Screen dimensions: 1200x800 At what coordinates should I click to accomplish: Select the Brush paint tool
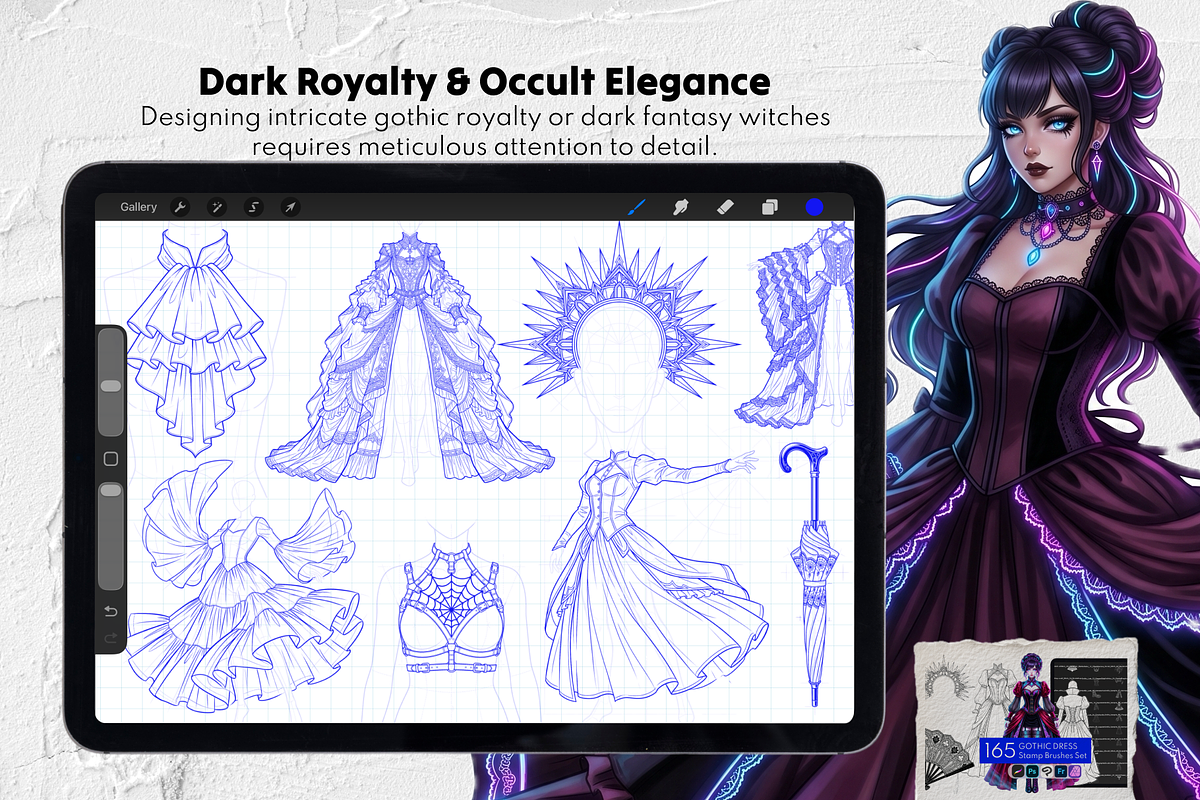pyautogui.click(x=637, y=207)
